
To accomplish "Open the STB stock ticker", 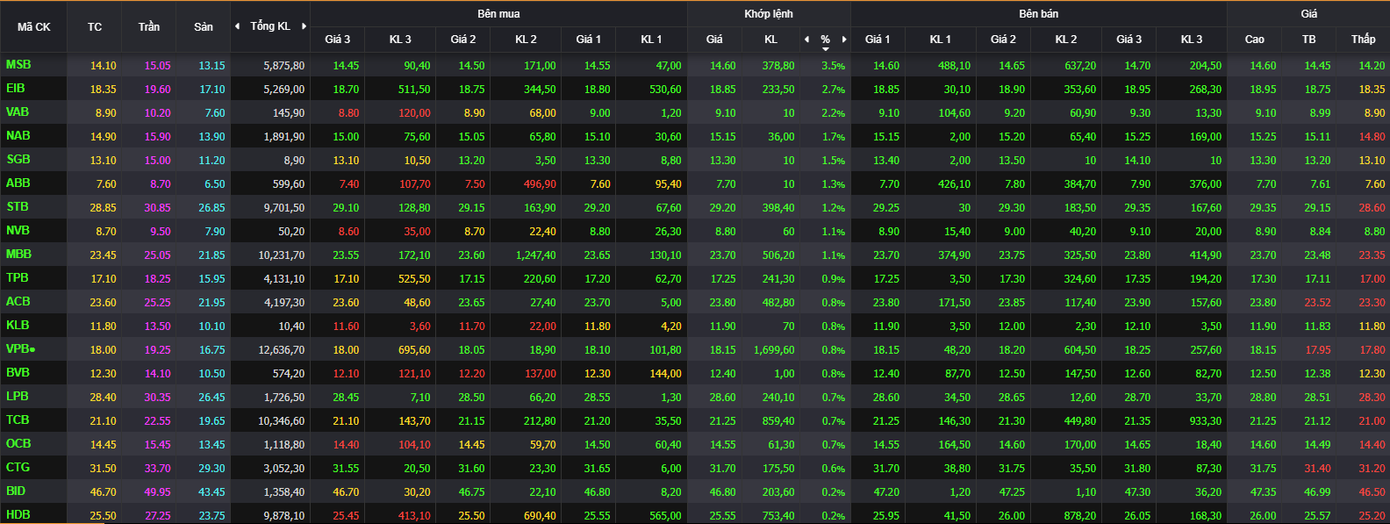I will (16, 207).
